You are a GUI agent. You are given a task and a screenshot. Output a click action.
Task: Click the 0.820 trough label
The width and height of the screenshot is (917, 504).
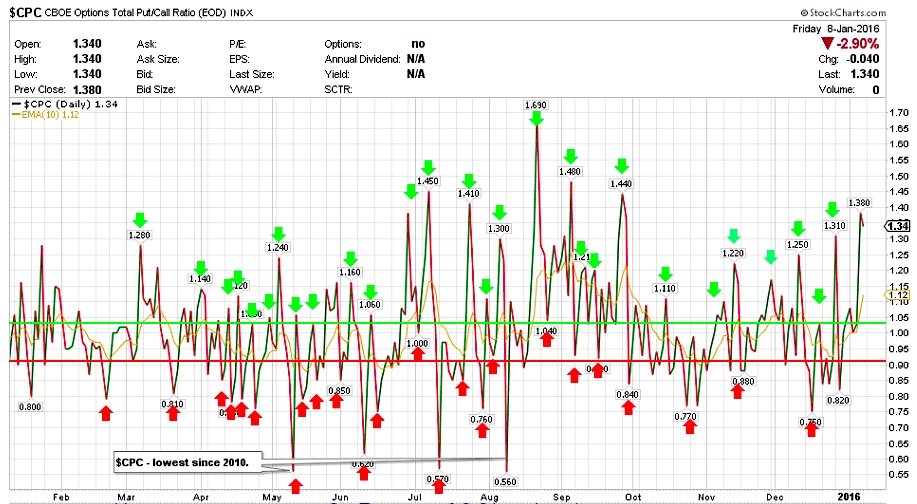(838, 401)
